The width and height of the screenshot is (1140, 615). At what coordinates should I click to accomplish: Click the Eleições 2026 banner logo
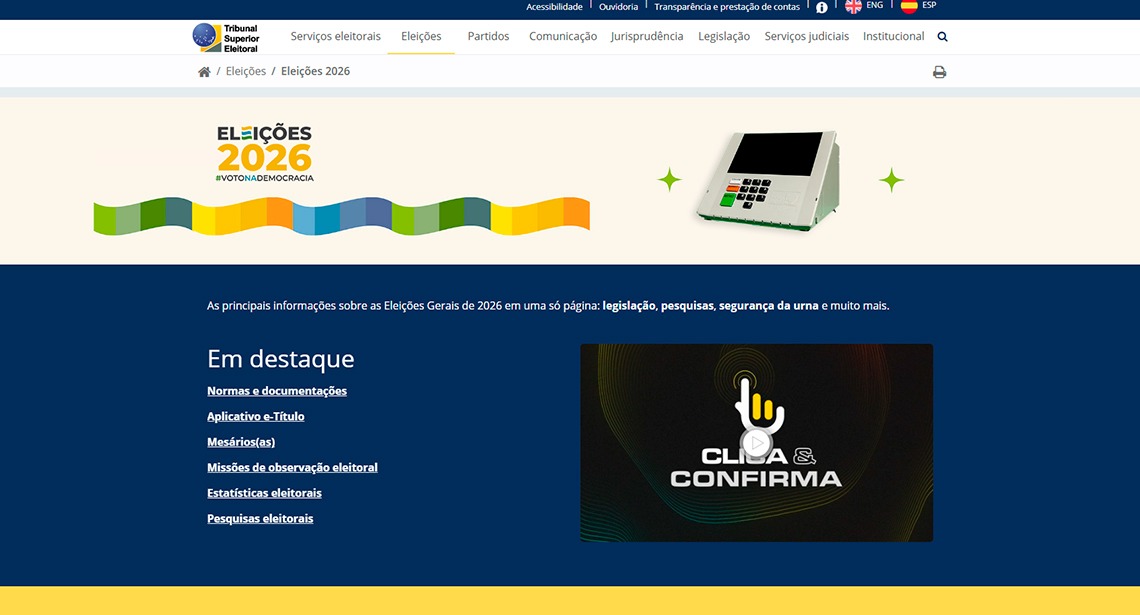(x=265, y=153)
